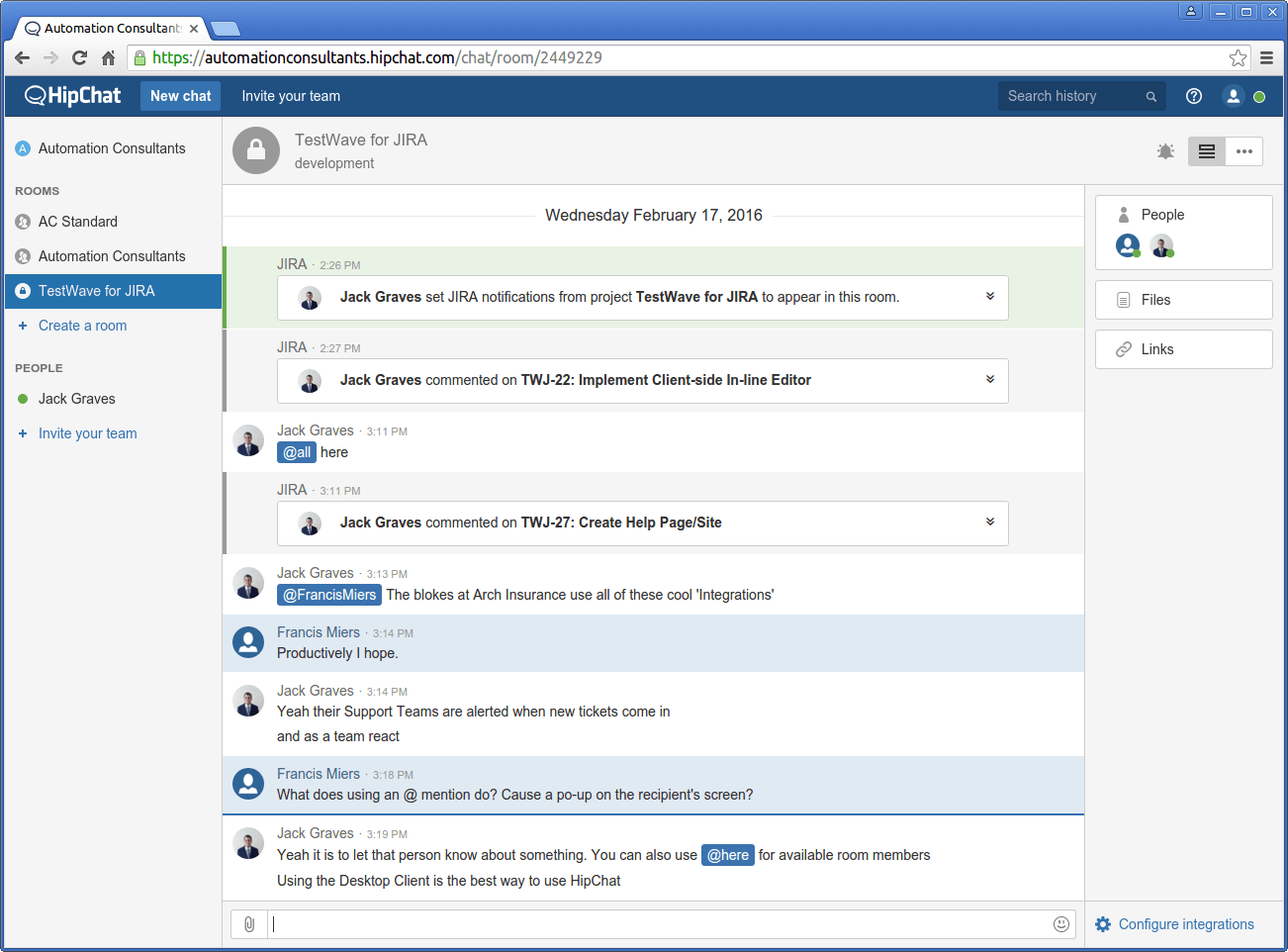Click Jack Graves' avatar beside the 3:19 PM message
Image resolution: width=1288 pixels, height=952 pixels.
(x=248, y=843)
